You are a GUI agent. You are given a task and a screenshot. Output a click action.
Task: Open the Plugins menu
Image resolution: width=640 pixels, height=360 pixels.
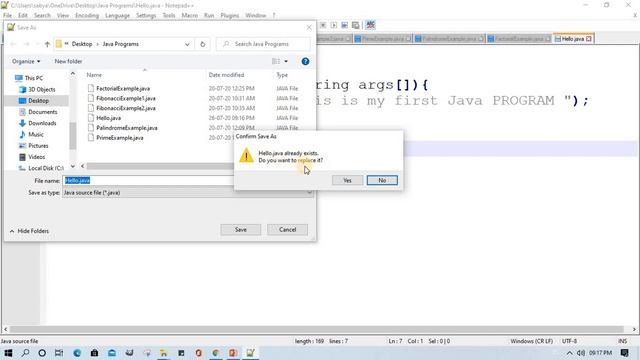pyautogui.click(x=229, y=16)
